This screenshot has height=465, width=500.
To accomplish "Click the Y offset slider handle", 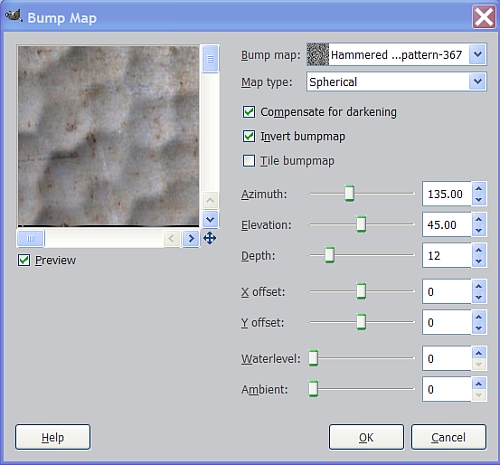I will click(361, 322).
